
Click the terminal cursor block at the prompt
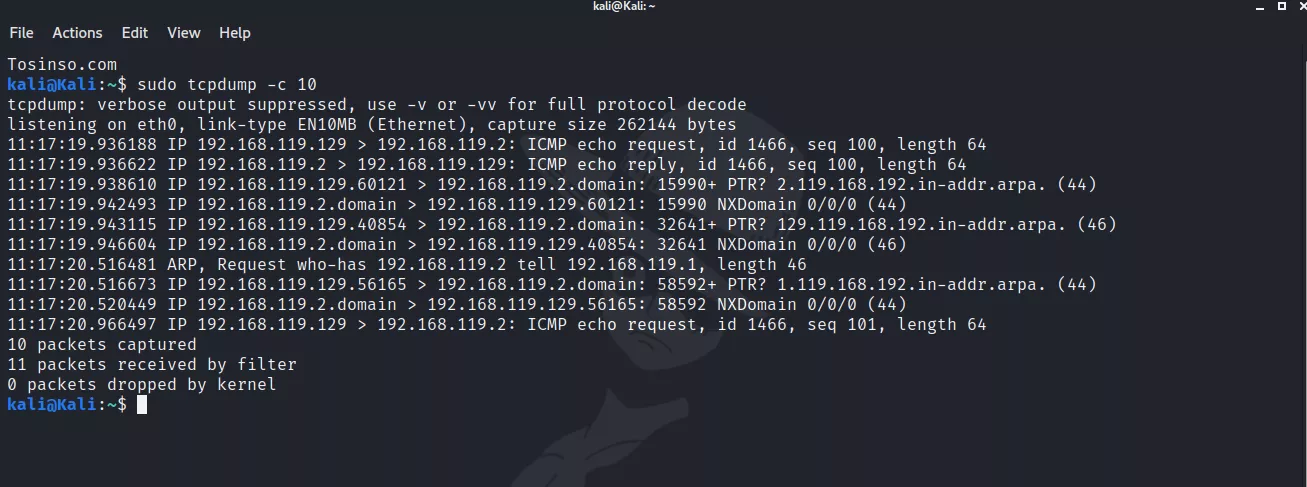click(142, 404)
